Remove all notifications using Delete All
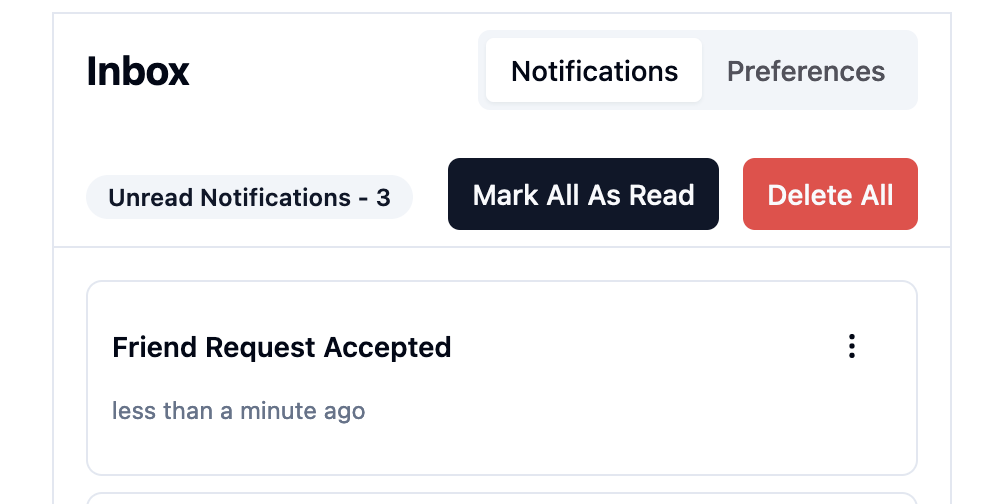This screenshot has height=504, width=996. (x=830, y=194)
